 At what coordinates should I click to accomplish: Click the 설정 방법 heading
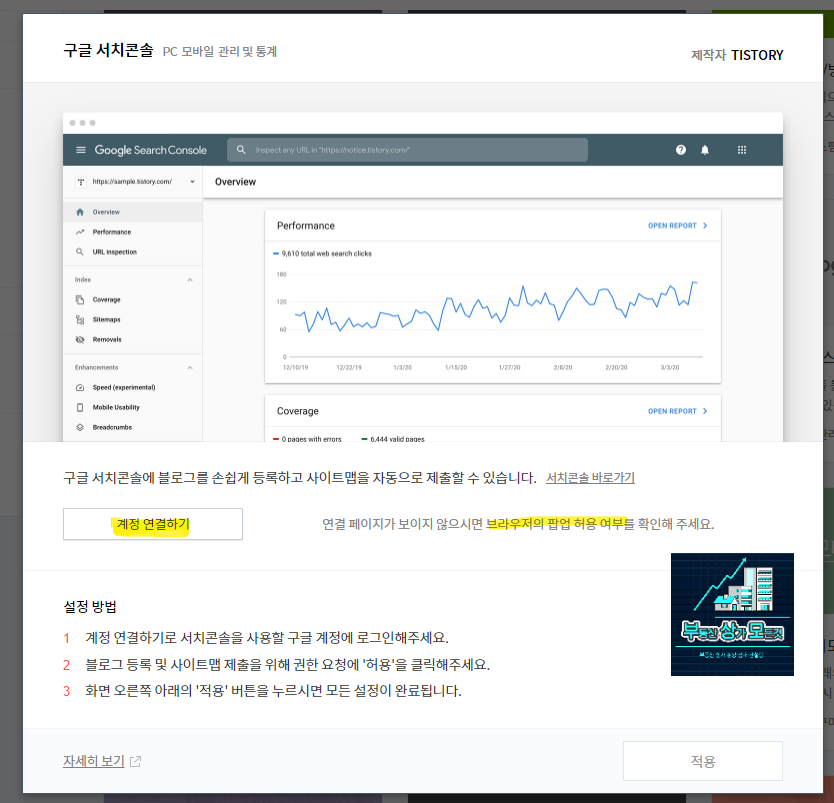(x=90, y=606)
